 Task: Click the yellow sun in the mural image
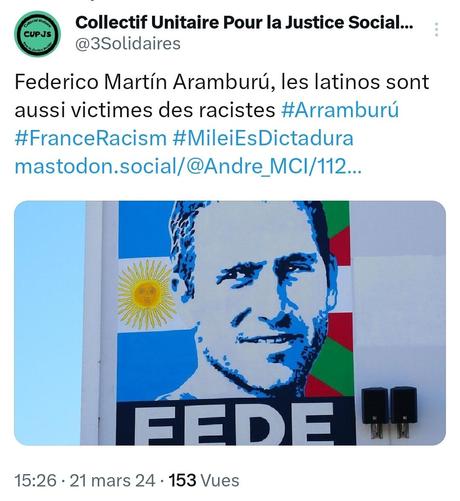click(x=147, y=294)
